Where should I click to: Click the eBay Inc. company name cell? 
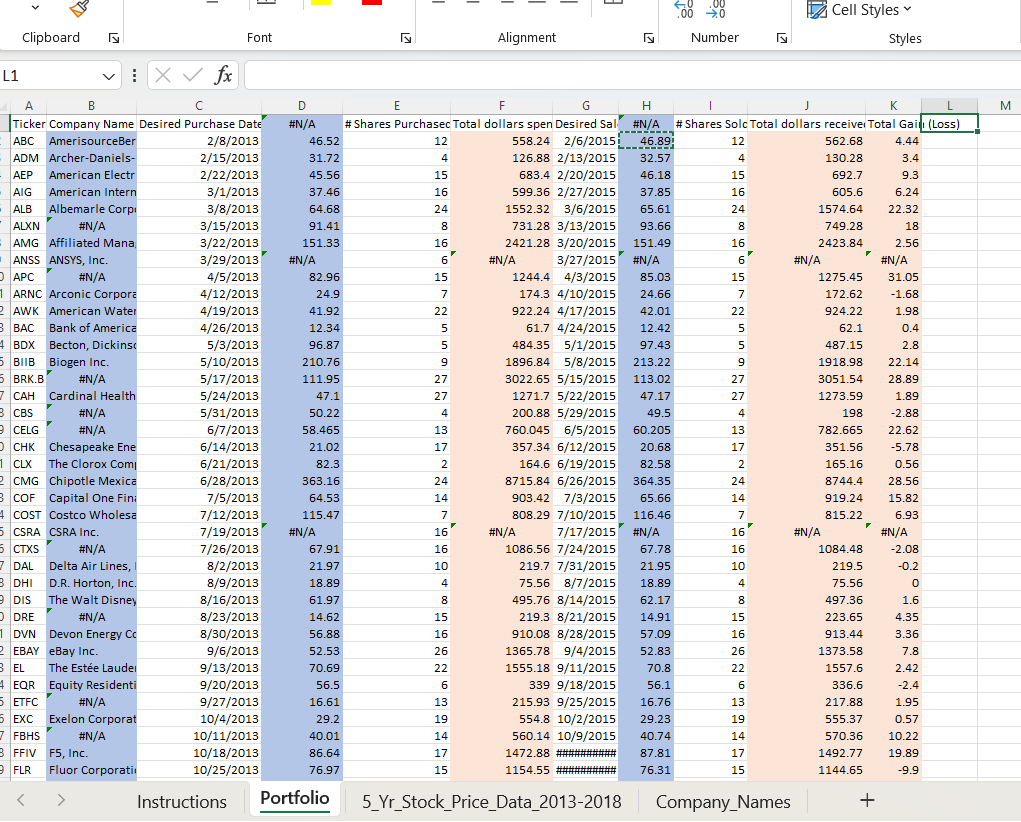91,651
